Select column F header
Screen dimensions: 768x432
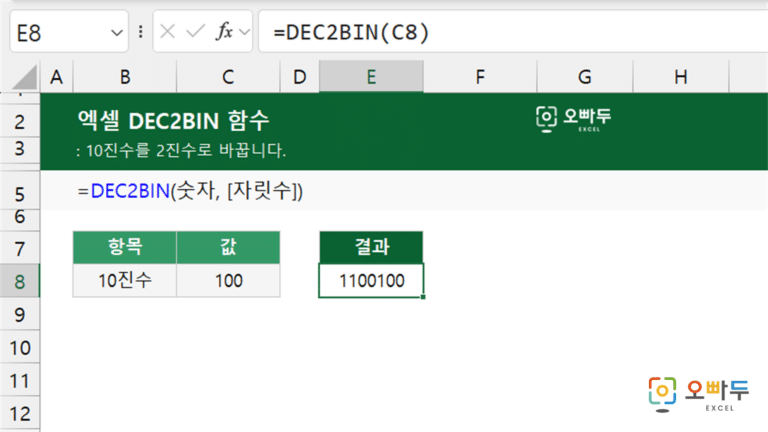point(480,77)
